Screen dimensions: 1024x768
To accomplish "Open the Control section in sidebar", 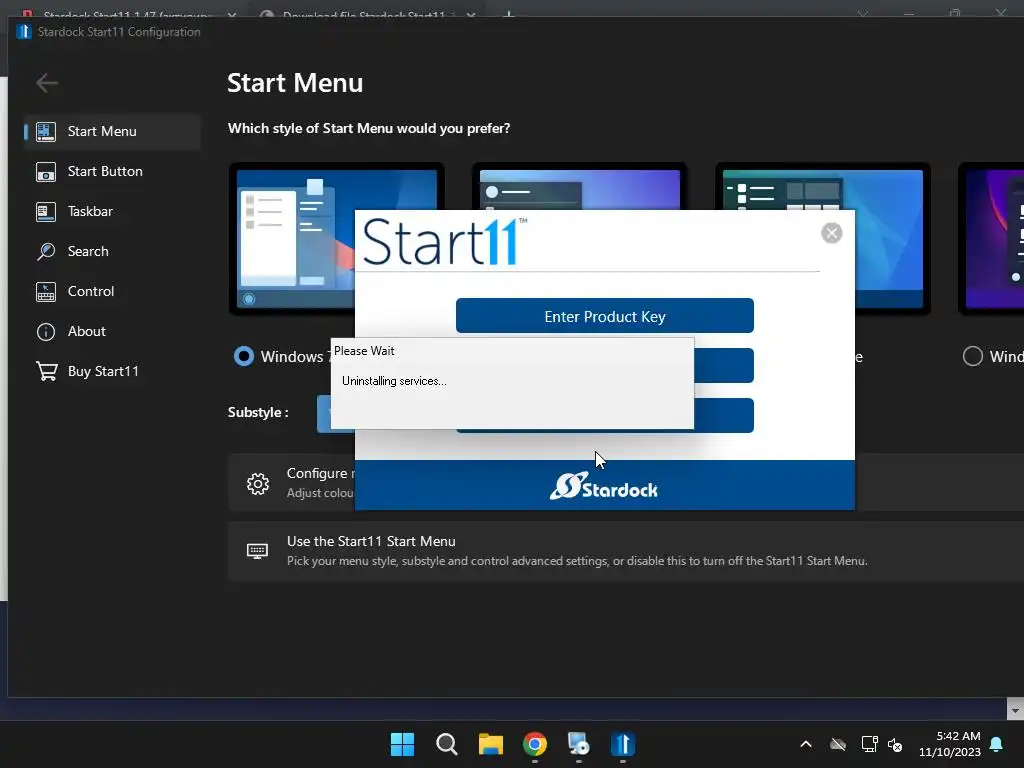I will click(x=112, y=291).
